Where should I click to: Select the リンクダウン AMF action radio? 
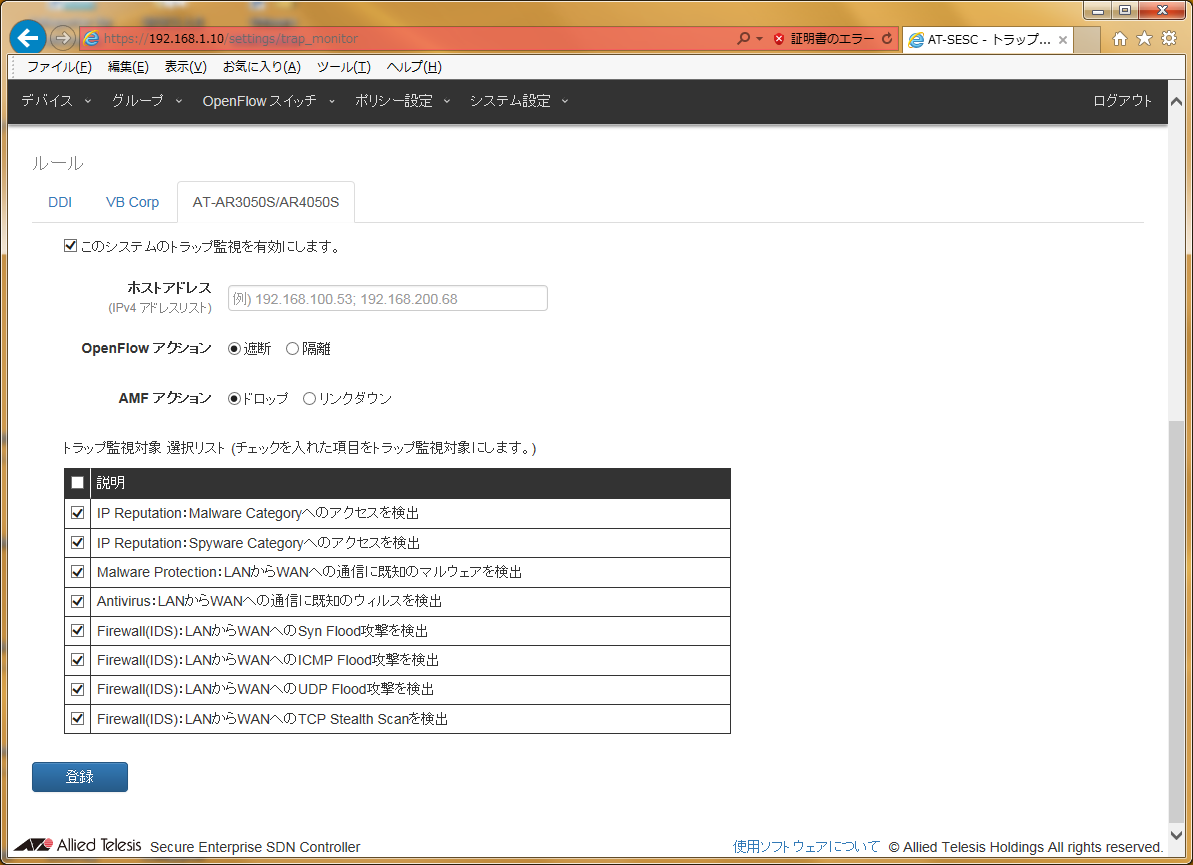[x=309, y=399]
